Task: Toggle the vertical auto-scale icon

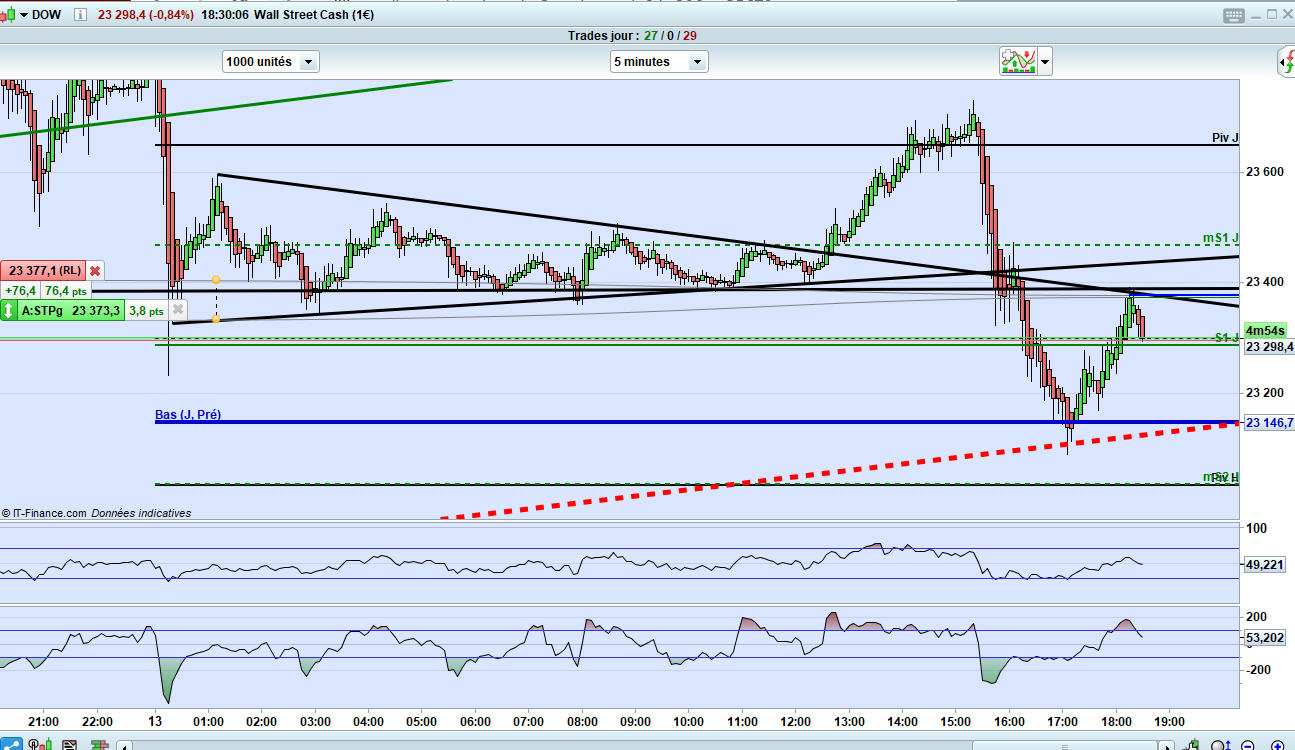Action: tap(1222, 744)
